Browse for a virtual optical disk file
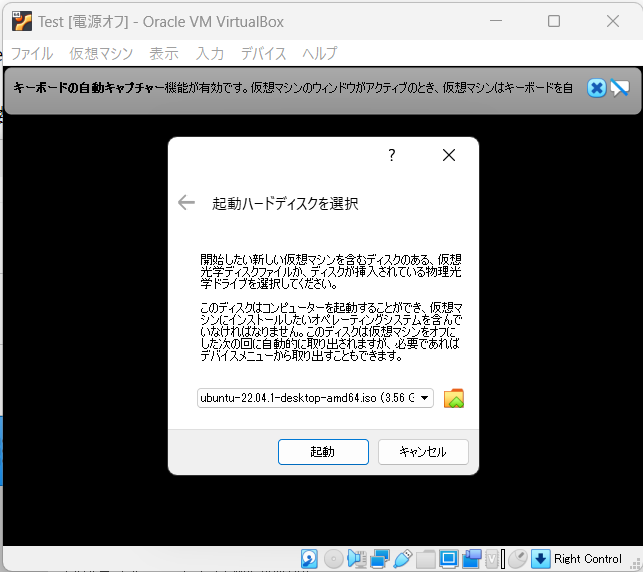The width and height of the screenshot is (643, 572). [454, 398]
